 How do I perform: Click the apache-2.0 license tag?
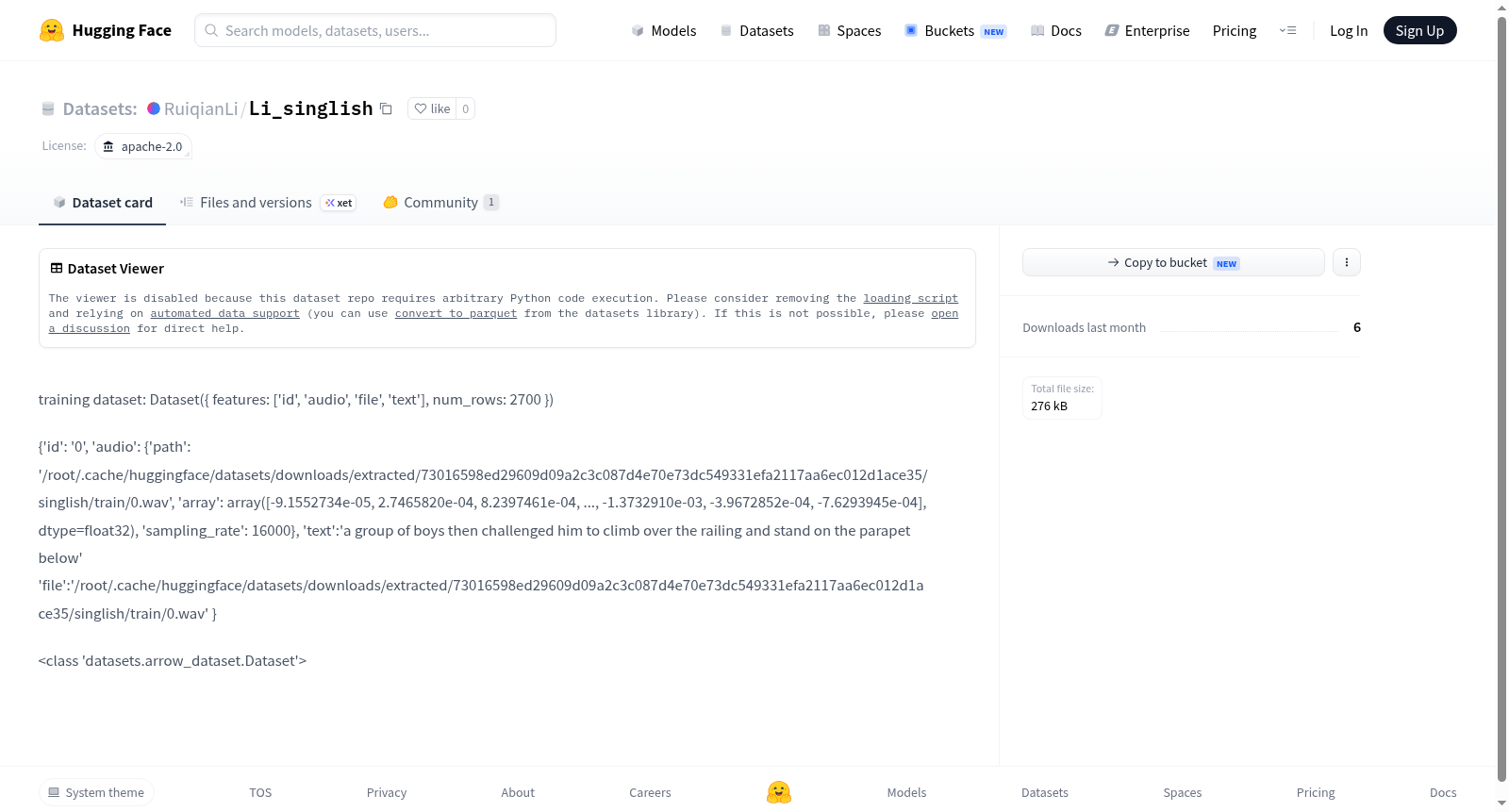[x=143, y=146]
